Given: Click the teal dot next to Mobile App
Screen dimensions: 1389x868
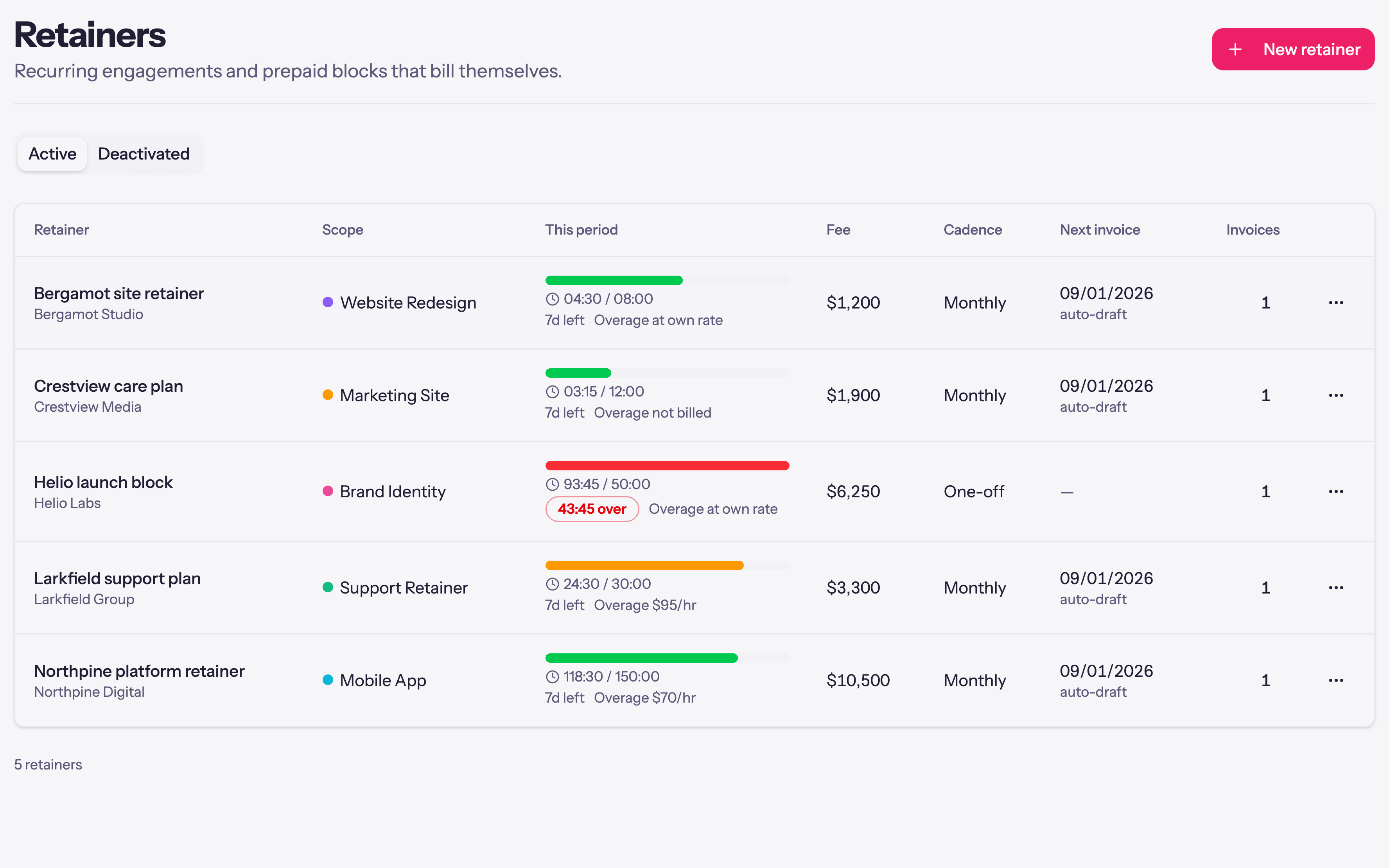Looking at the screenshot, I should [x=328, y=680].
